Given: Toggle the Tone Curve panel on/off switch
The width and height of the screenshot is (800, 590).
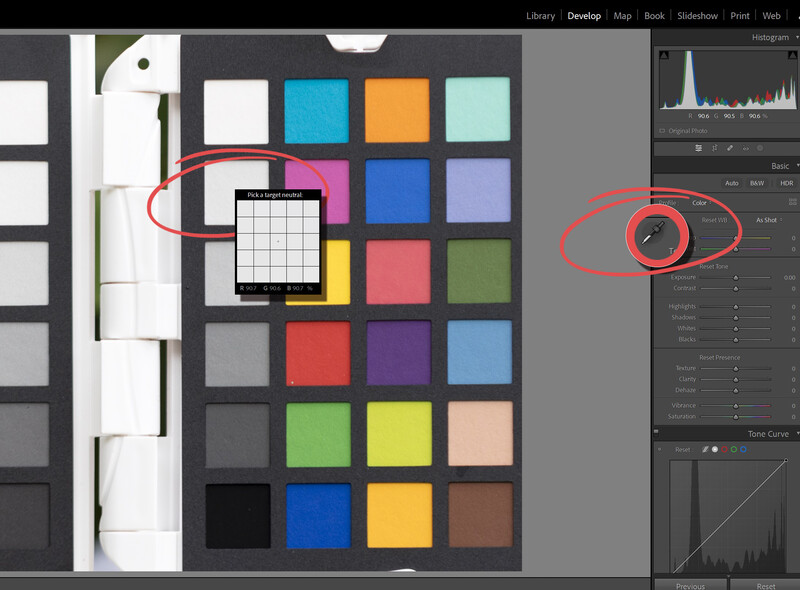Looking at the screenshot, I should 656,432.
